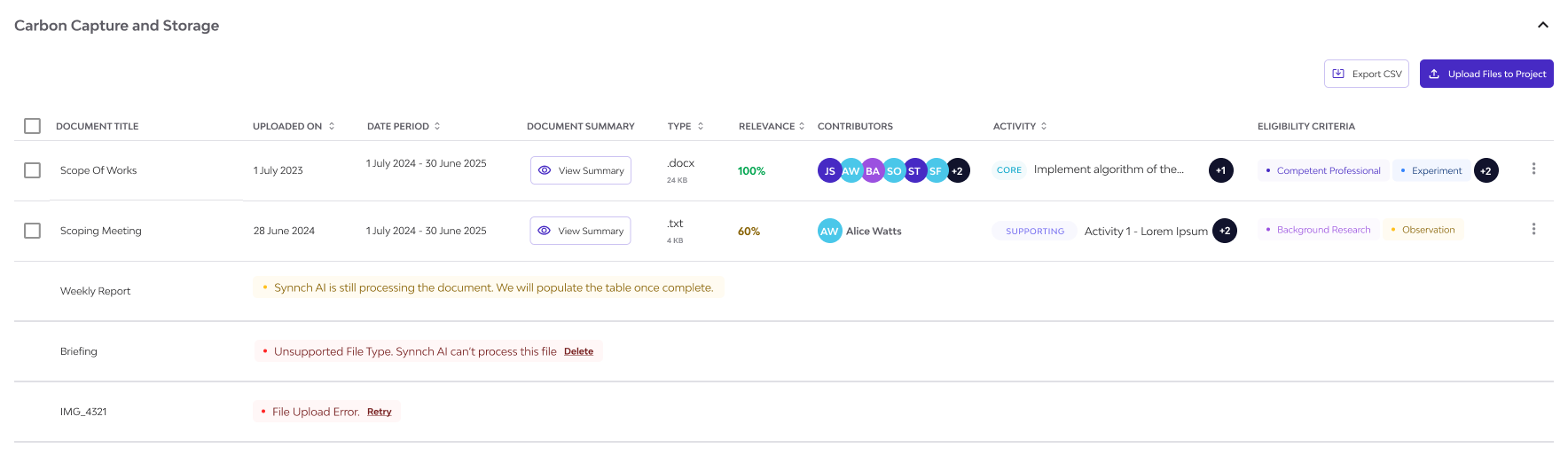1568x456 pixels.
Task: Click Upload Files to Project button
Action: click(1486, 74)
